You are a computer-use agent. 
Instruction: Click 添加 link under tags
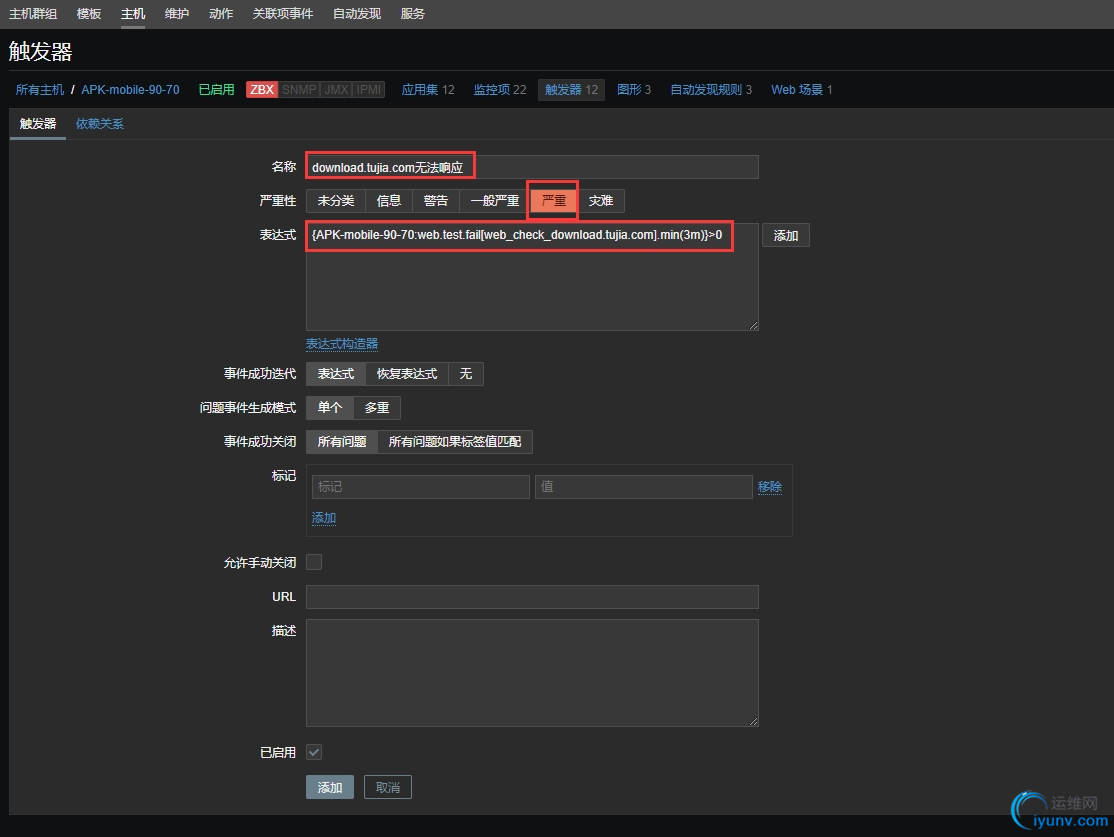pyautogui.click(x=324, y=518)
